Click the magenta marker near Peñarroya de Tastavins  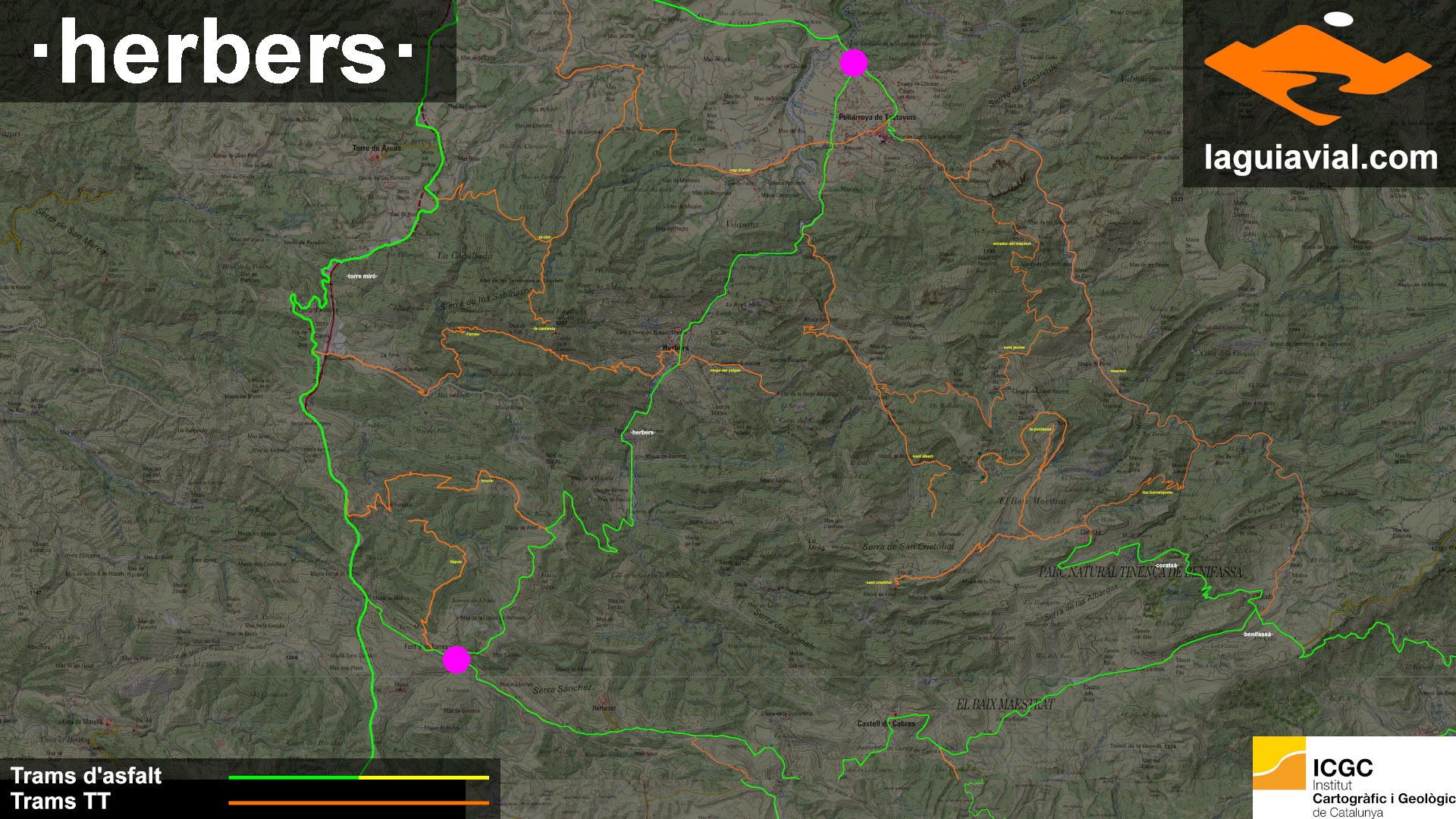tap(854, 63)
